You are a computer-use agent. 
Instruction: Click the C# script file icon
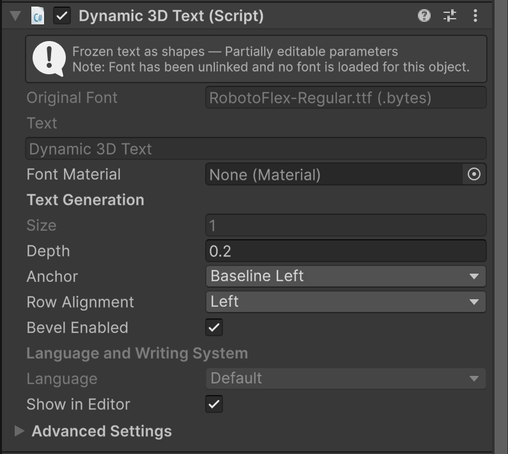[38, 16]
